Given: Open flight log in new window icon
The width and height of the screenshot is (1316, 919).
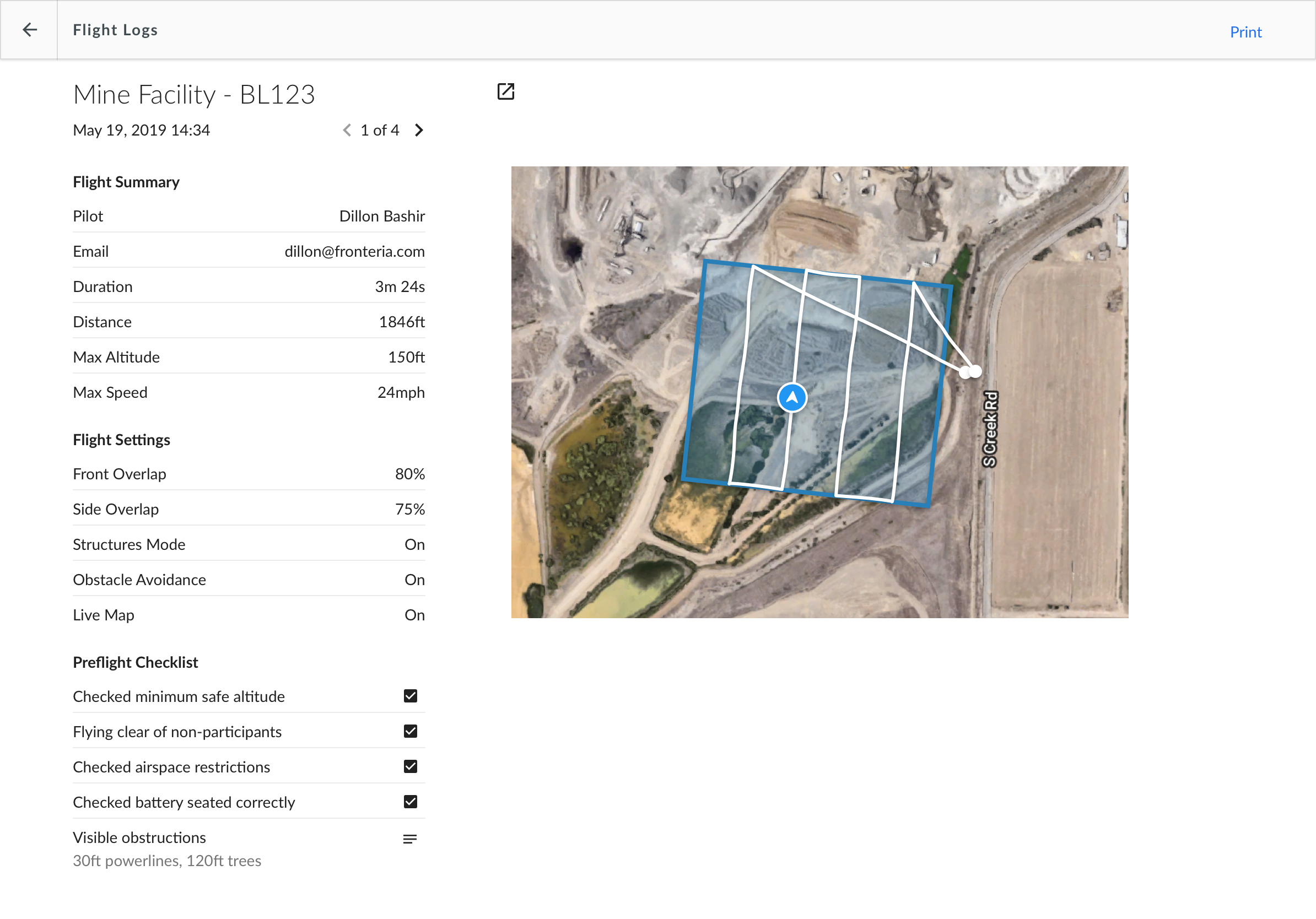Looking at the screenshot, I should click(x=505, y=91).
